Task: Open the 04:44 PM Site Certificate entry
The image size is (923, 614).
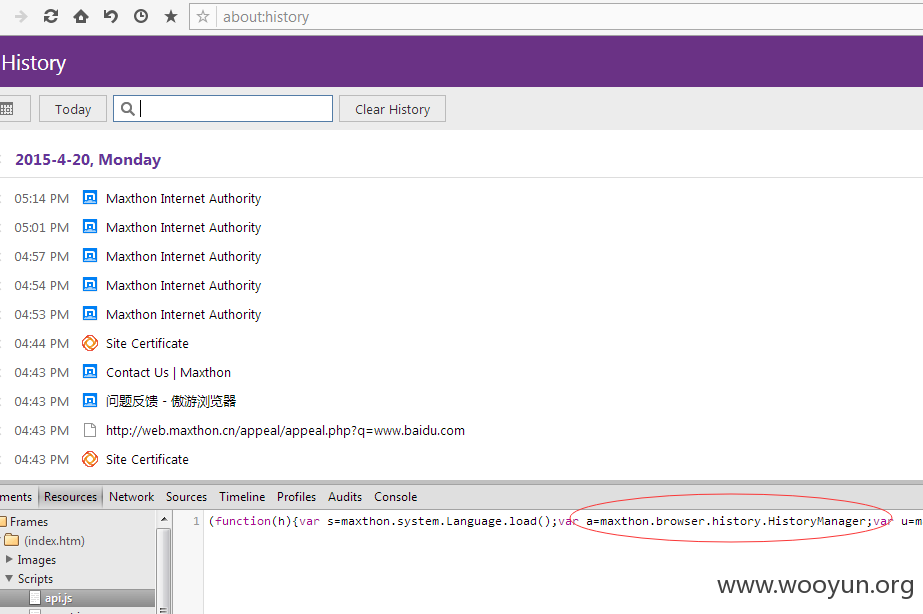Action: (x=147, y=343)
